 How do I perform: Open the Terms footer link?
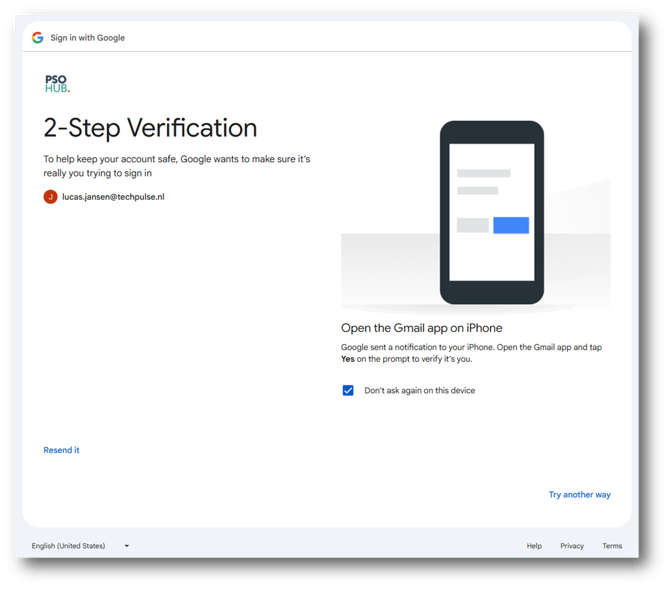[x=612, y=546]
